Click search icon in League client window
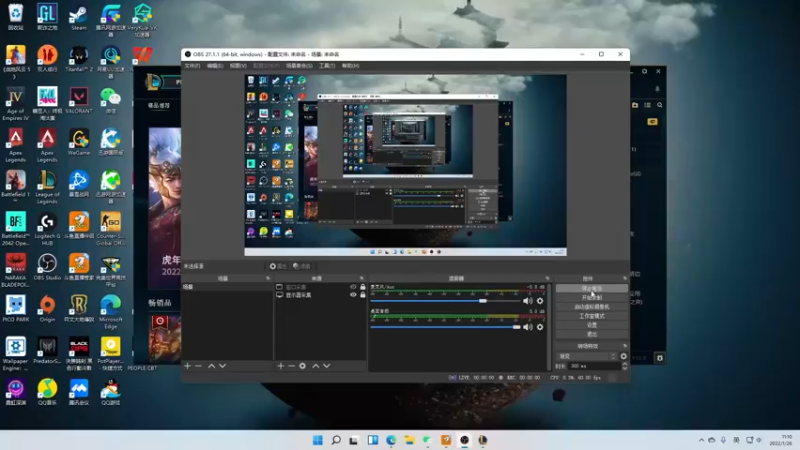The width and height of the screenshot is (800, 450). [x=660, y=105]
